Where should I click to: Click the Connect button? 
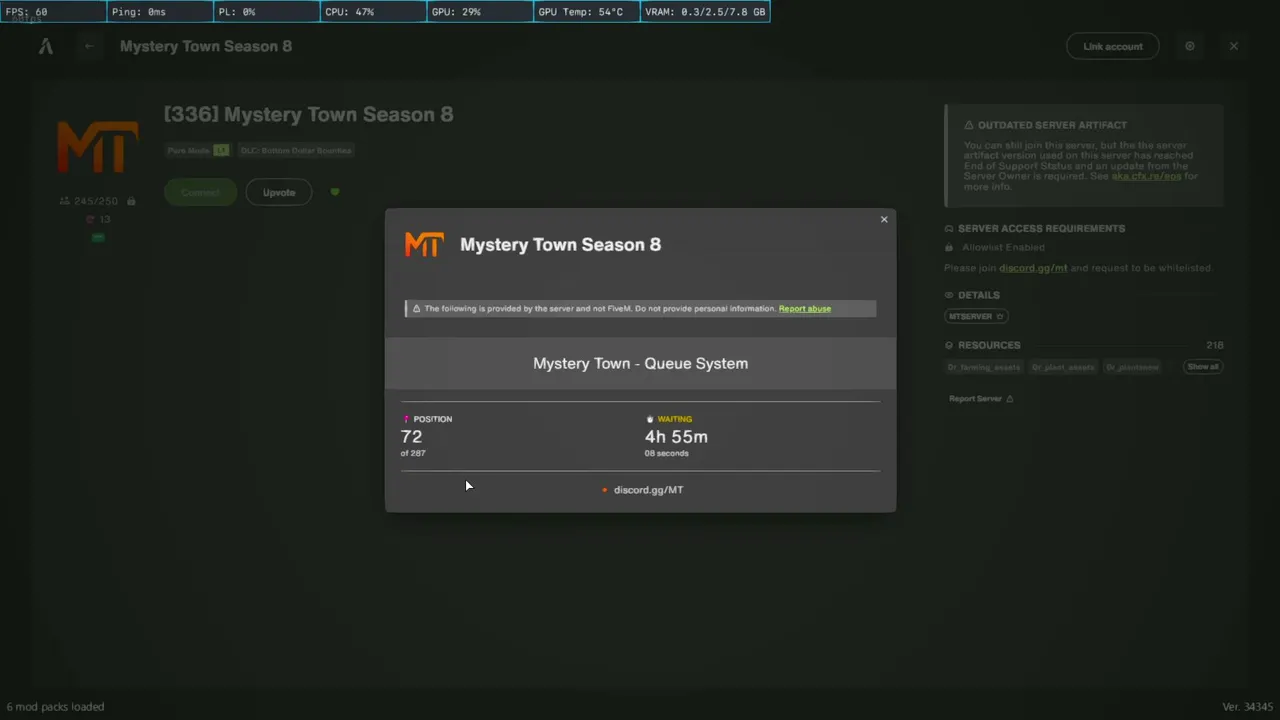[x=200, y=192]
